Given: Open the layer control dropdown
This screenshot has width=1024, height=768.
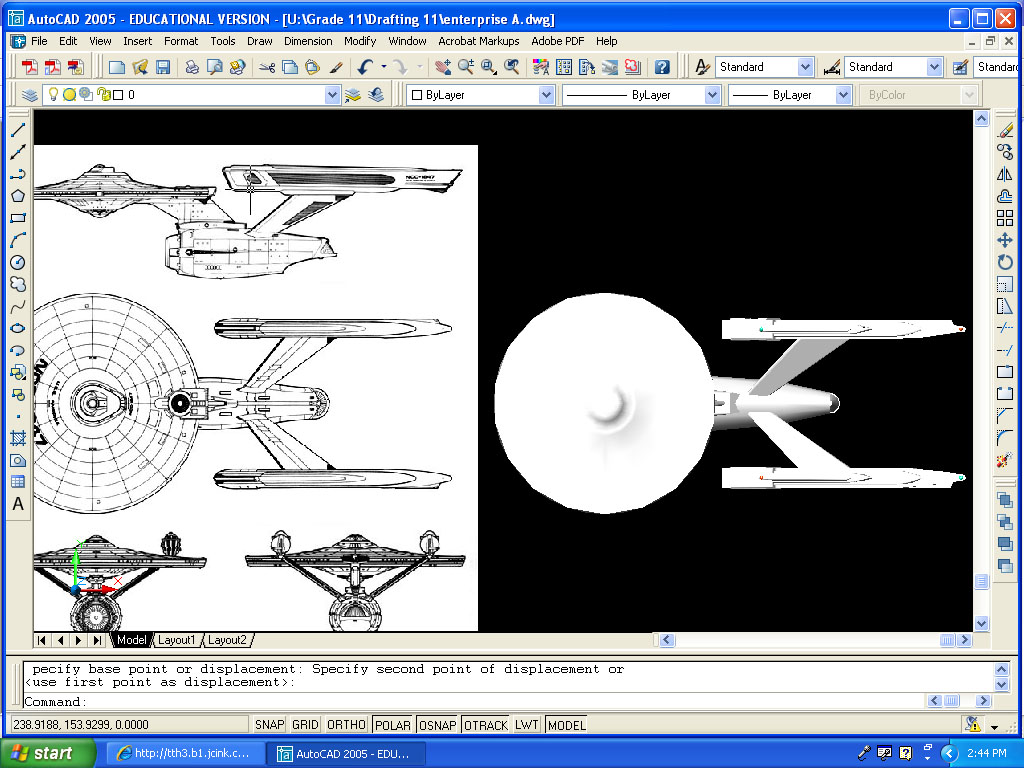Looking at the screenshot, I should 332,95.
